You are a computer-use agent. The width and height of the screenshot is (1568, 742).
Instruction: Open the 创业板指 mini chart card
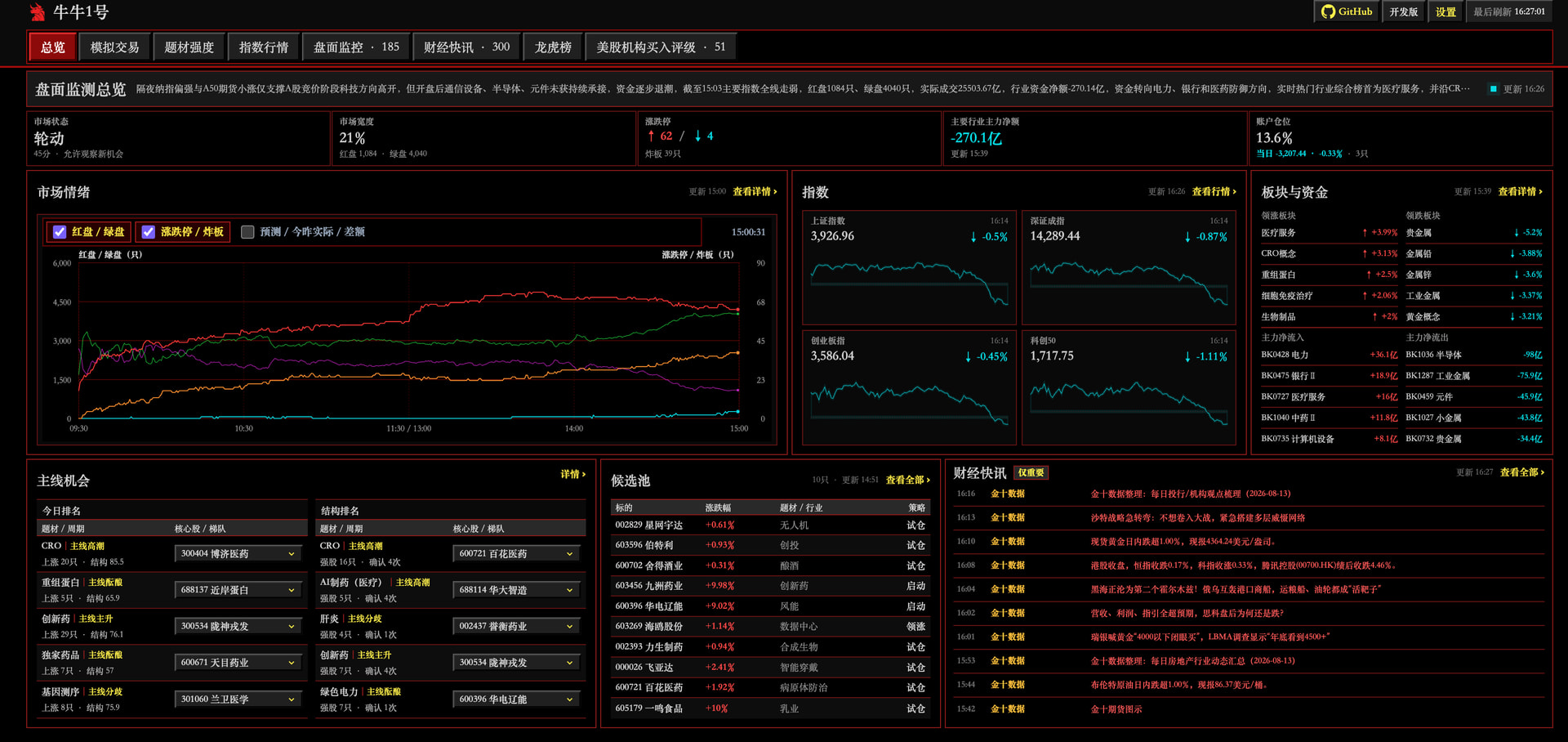click(909, 387)
